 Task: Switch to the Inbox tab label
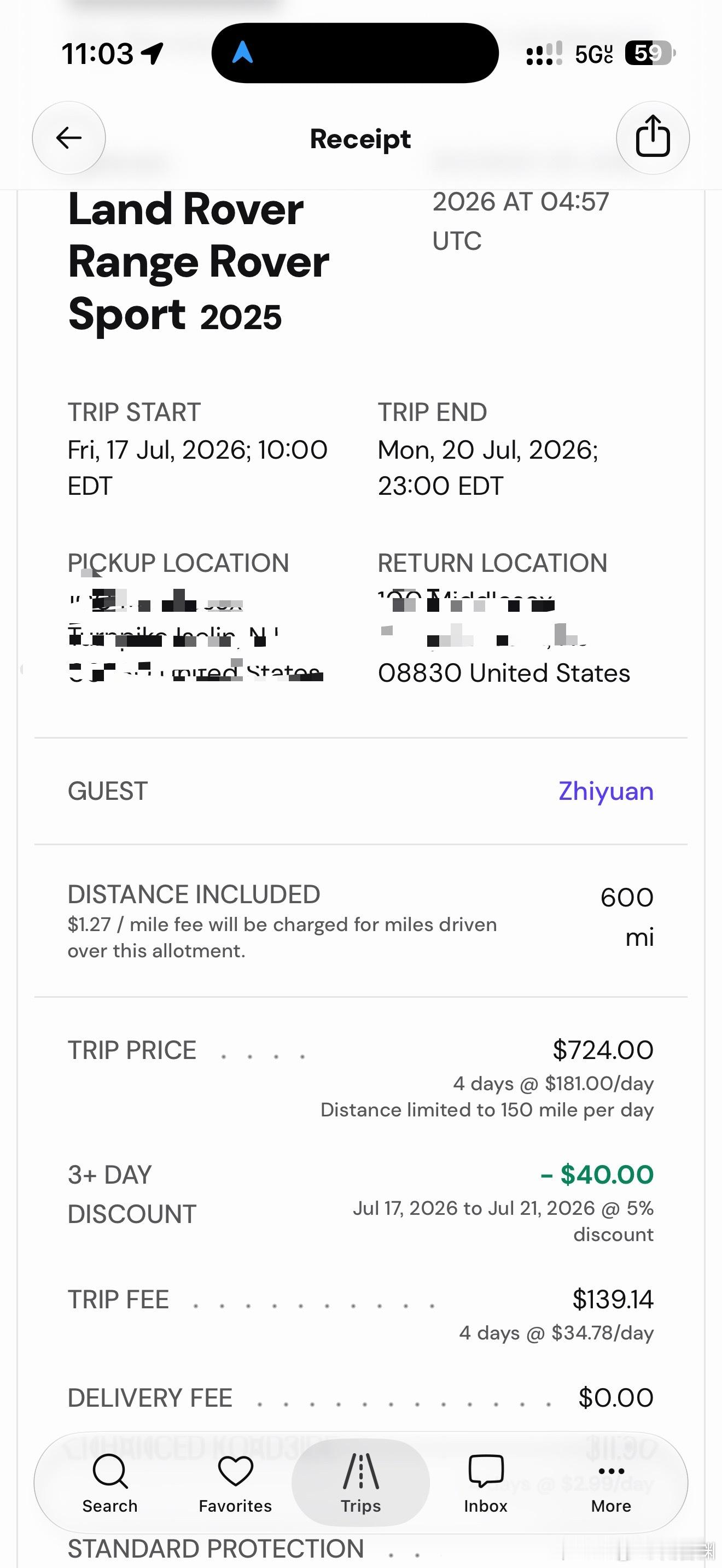tap(486, 1505)
